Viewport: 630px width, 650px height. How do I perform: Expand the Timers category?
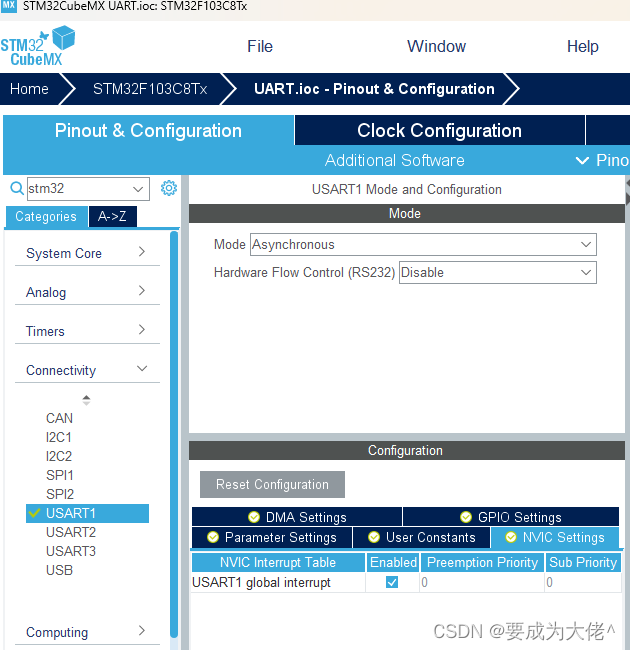click(87, 331)
